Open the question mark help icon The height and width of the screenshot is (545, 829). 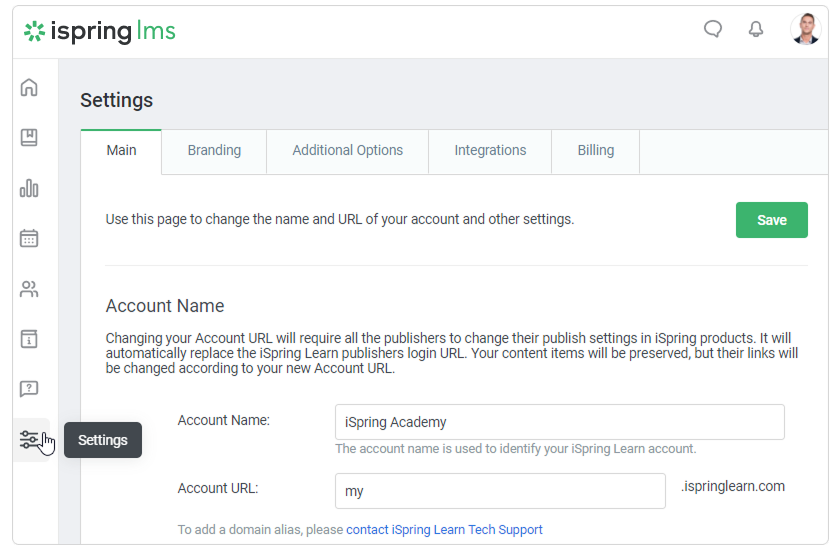29,389
